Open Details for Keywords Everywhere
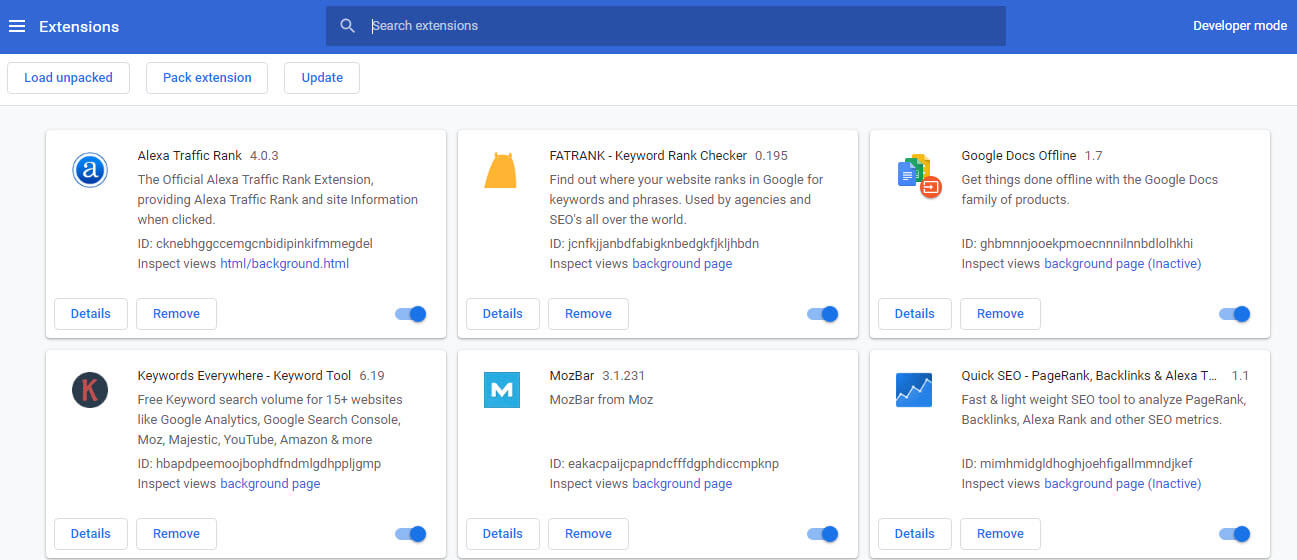This screenshot has width=1297, height=560. tap(90, 534)
